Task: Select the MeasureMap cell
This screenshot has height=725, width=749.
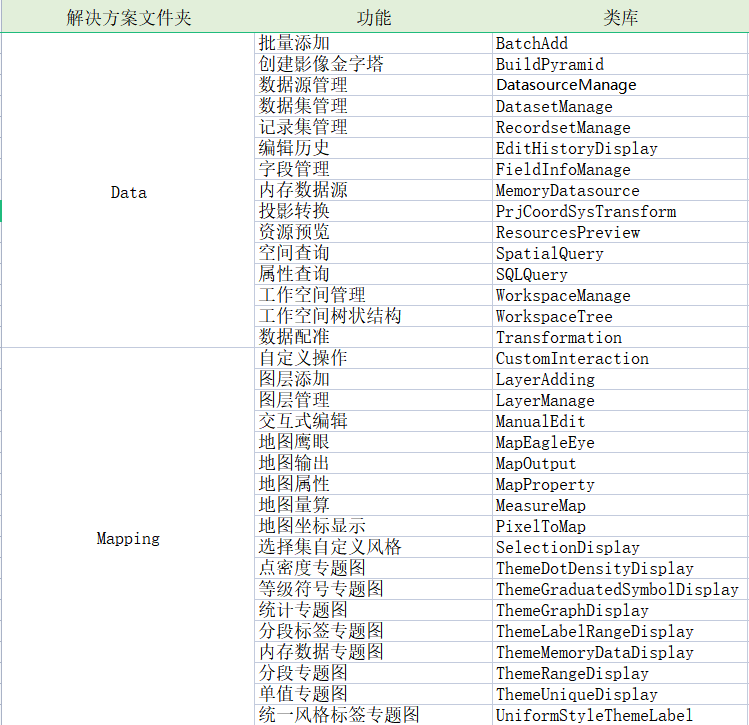Action: point(620,506)
